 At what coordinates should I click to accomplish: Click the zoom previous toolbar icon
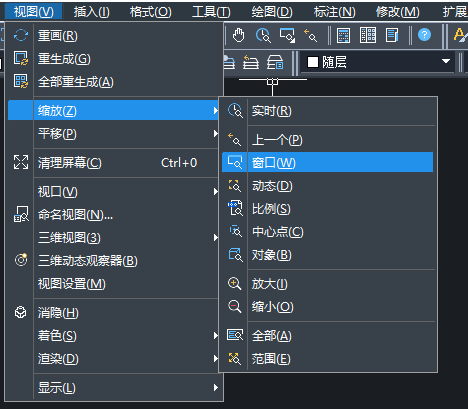(310, 35)
